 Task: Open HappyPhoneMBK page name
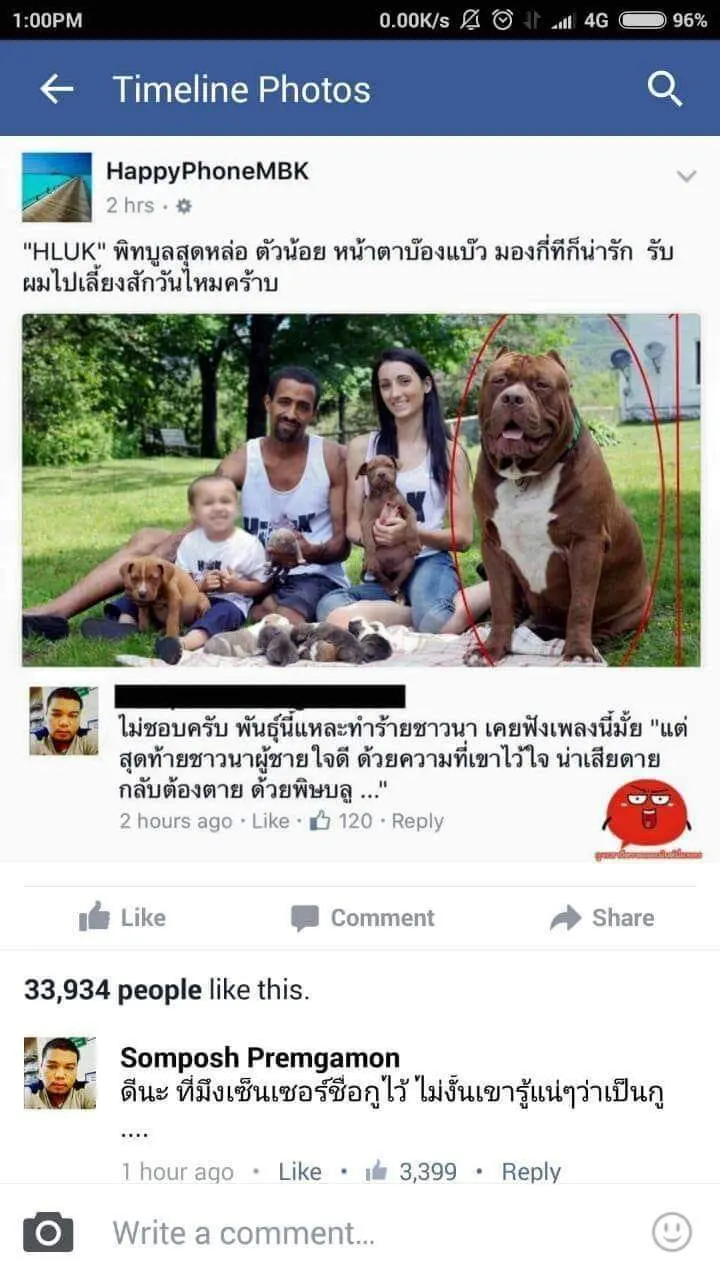point(207,171)
